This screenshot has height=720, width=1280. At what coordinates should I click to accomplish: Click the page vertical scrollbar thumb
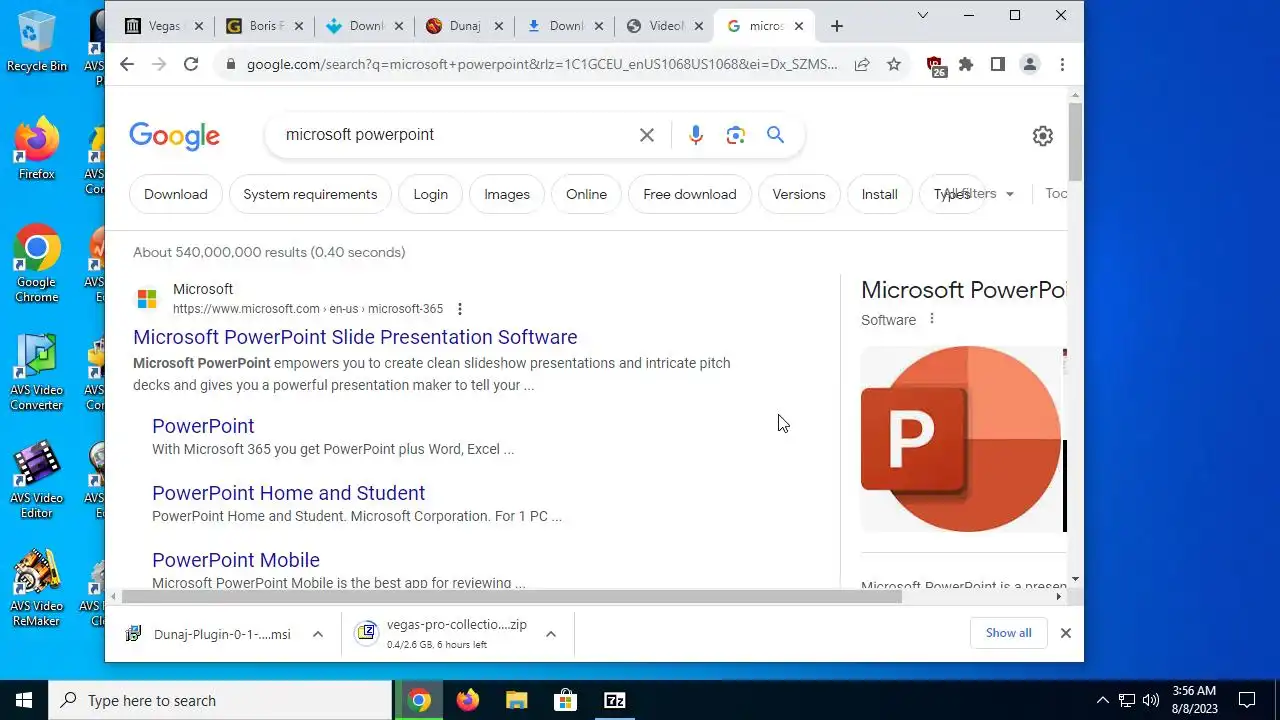1075,141
